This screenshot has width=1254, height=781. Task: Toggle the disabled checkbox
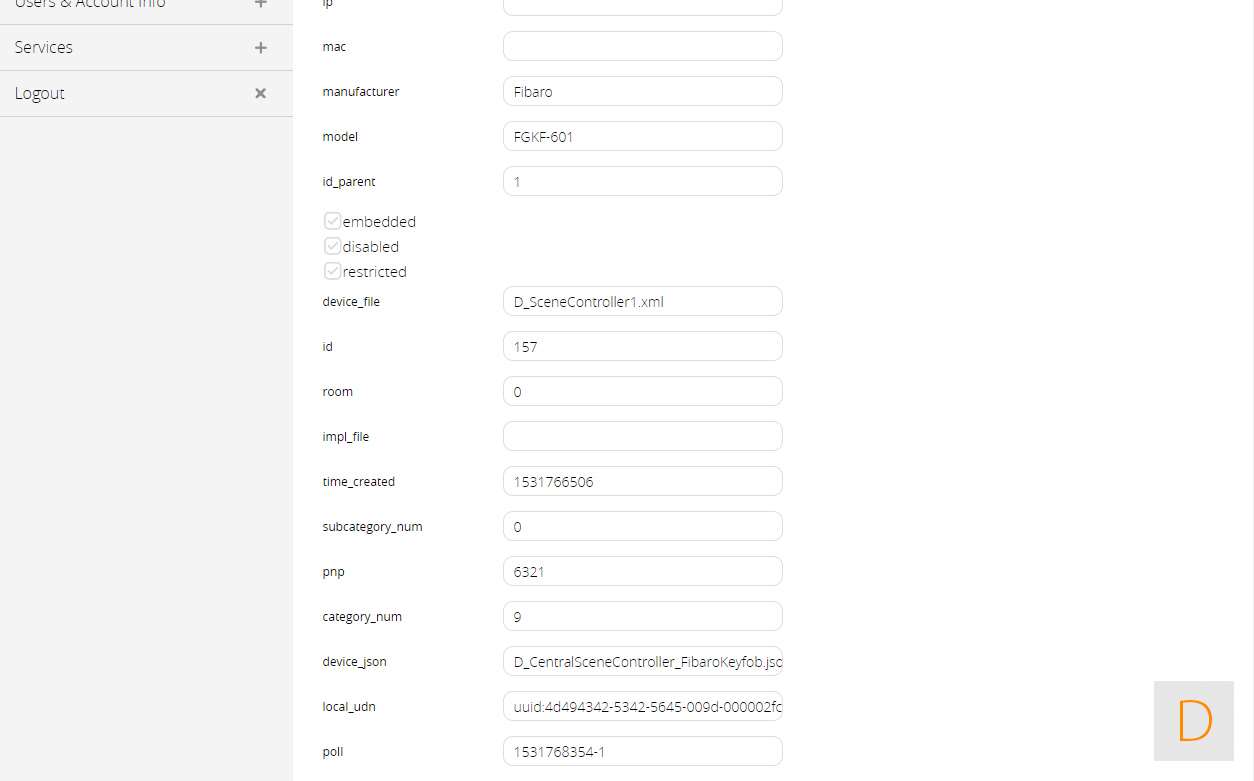(x=333, y=246)
